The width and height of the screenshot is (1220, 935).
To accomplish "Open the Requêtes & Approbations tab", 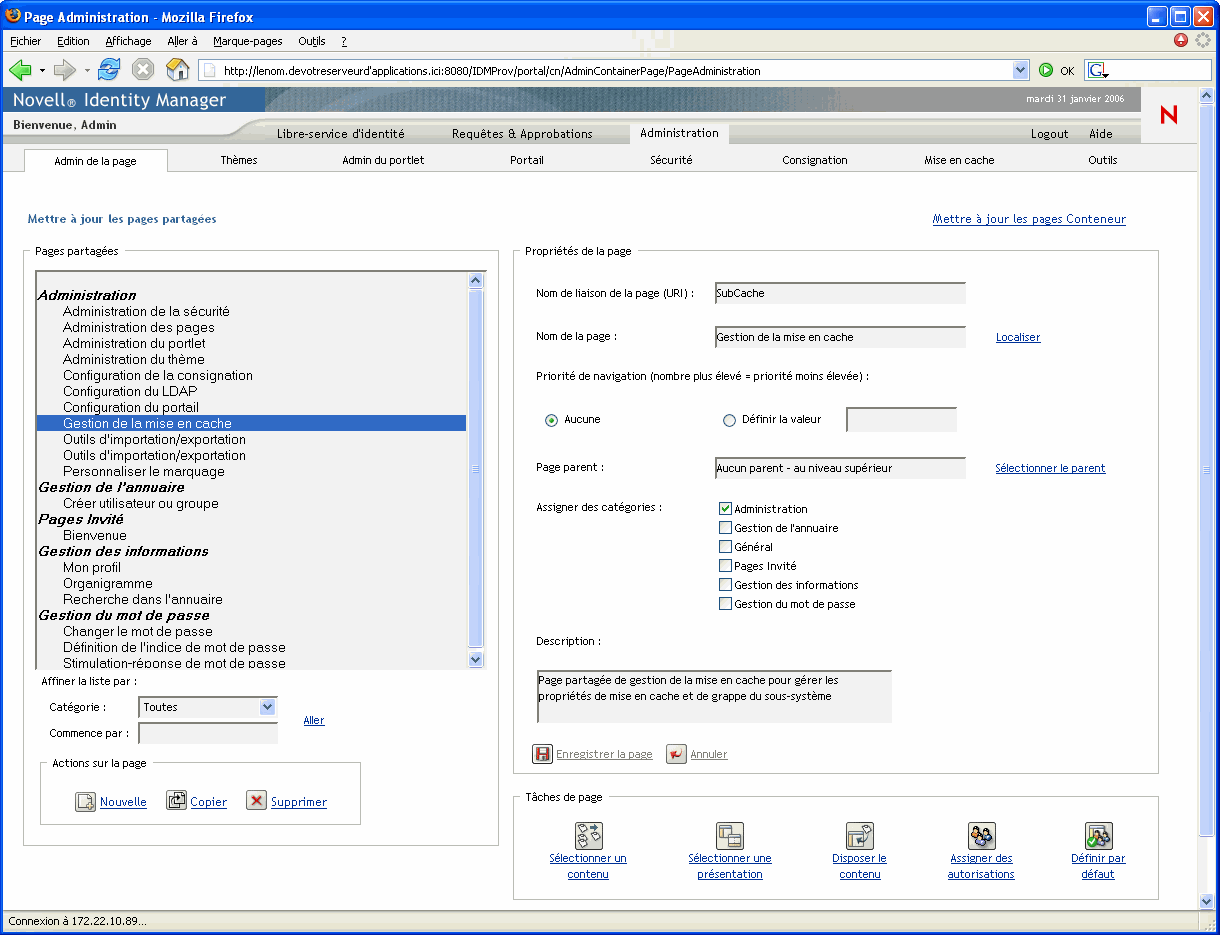I will click(x=522, y=134).
